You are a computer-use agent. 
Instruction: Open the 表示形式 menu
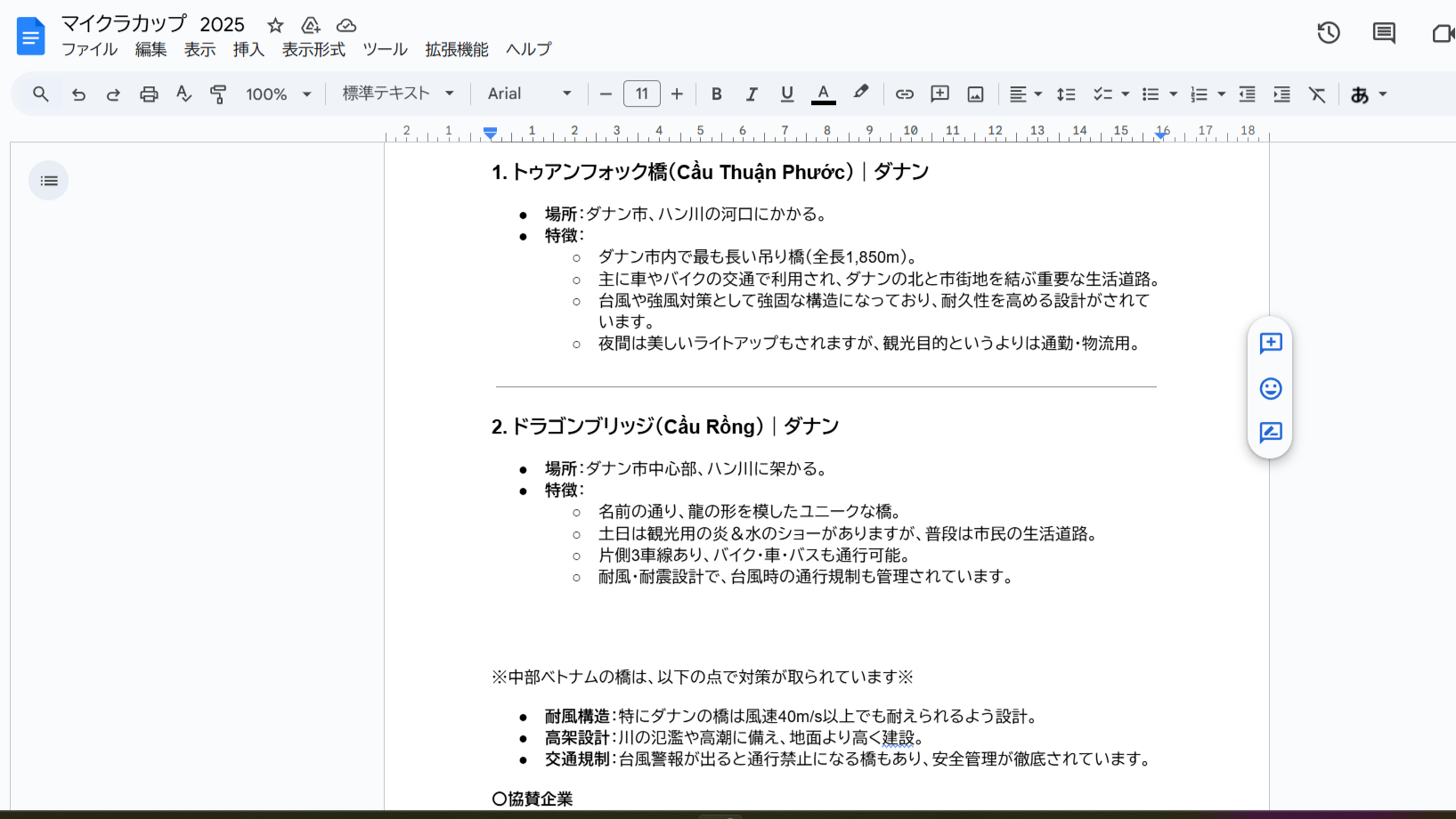pos(313,50)
